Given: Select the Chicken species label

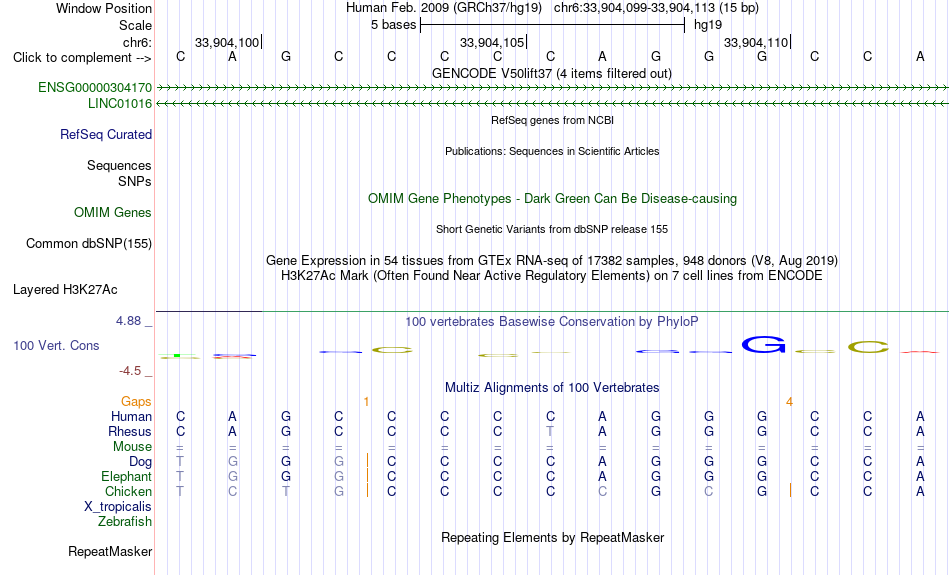Looking at the screenshot, I should [x=128, y=491].
